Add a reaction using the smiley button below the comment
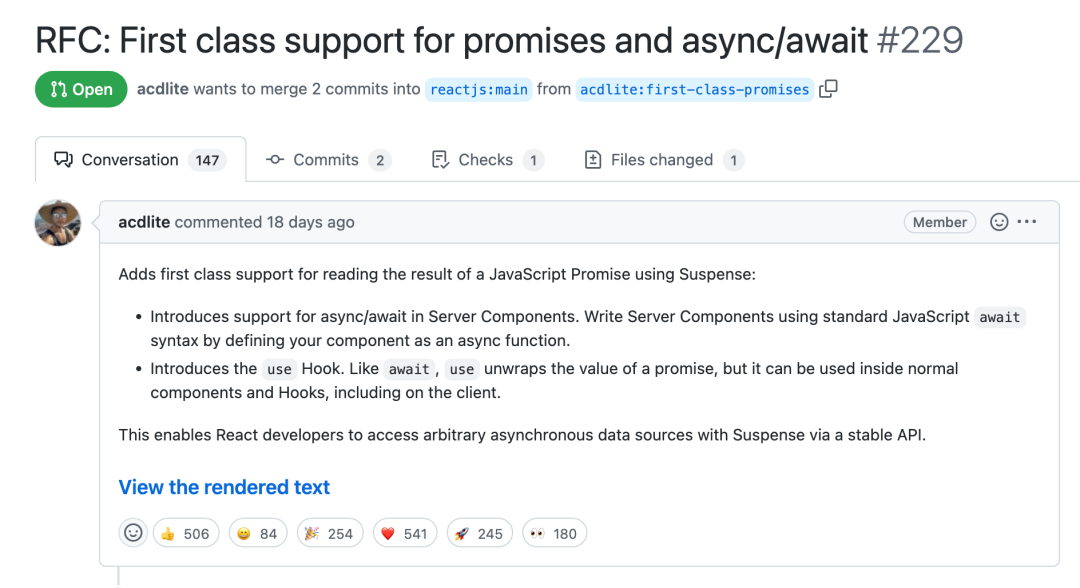The width and height of the screenshot is (1080, 588). pyautogui.click(x=133, y=533)
